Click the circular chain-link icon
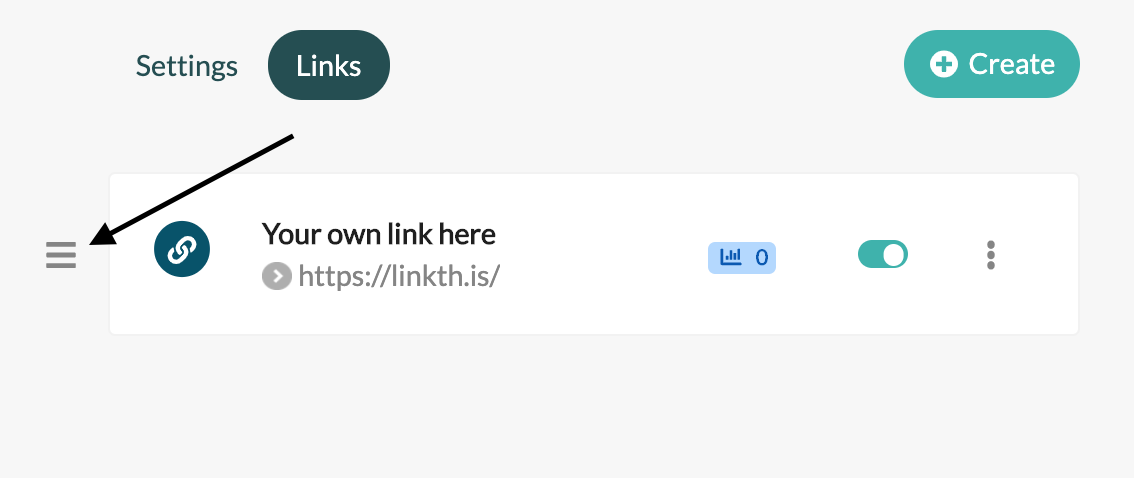1134x478 pixels. coord(182,249)
